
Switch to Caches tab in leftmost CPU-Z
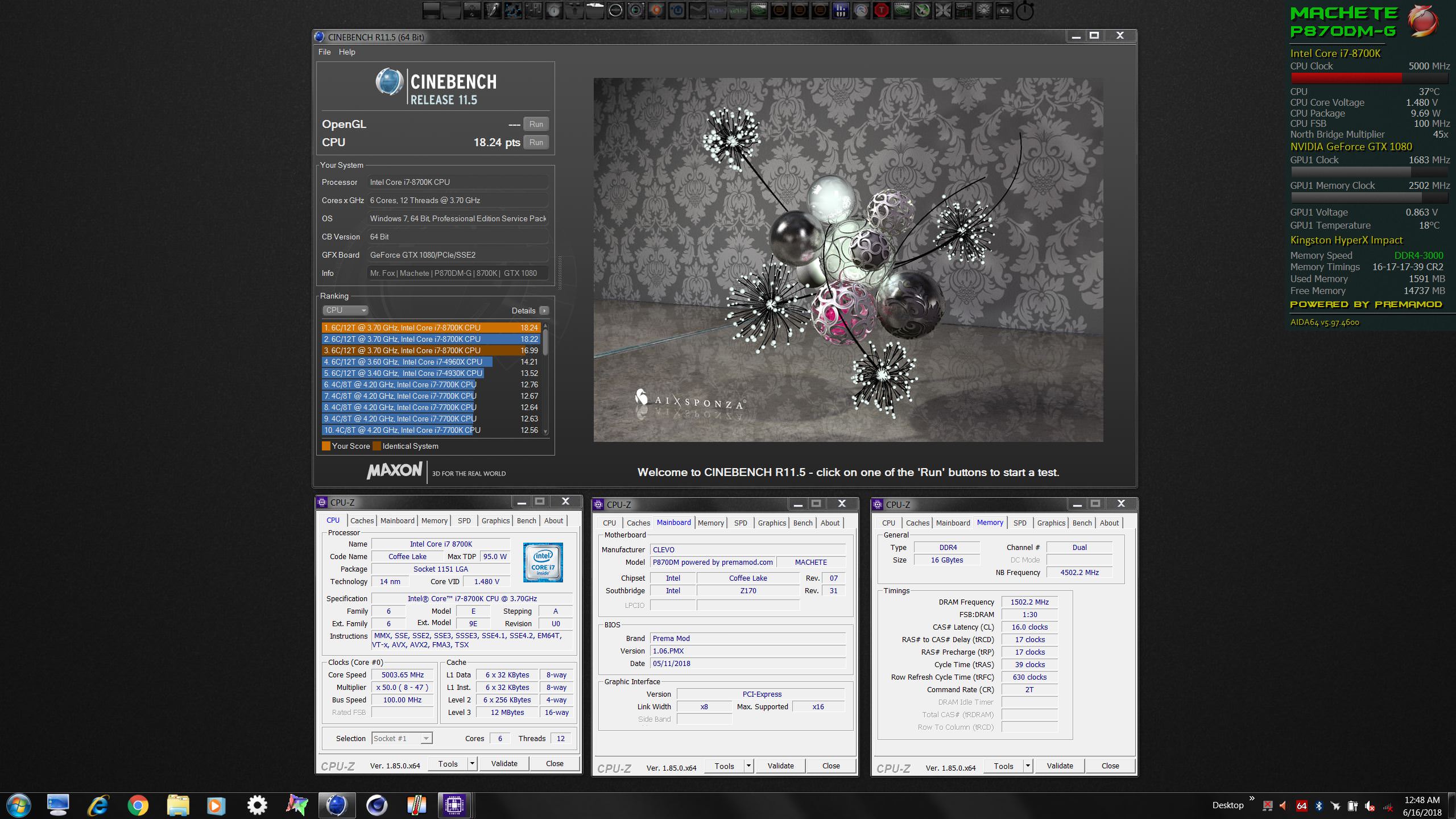click(x=362, y=520)
